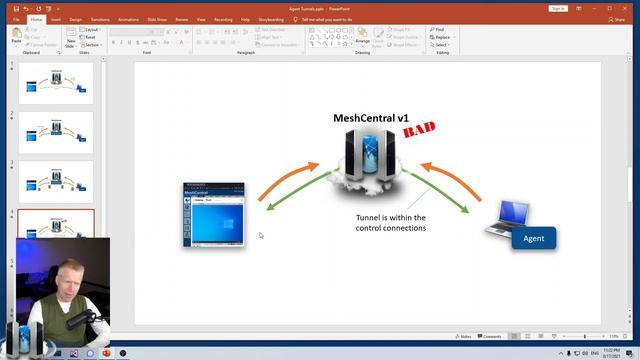Toggle Italic formatting
Viewport: 640px width, 360px height.
121,42
